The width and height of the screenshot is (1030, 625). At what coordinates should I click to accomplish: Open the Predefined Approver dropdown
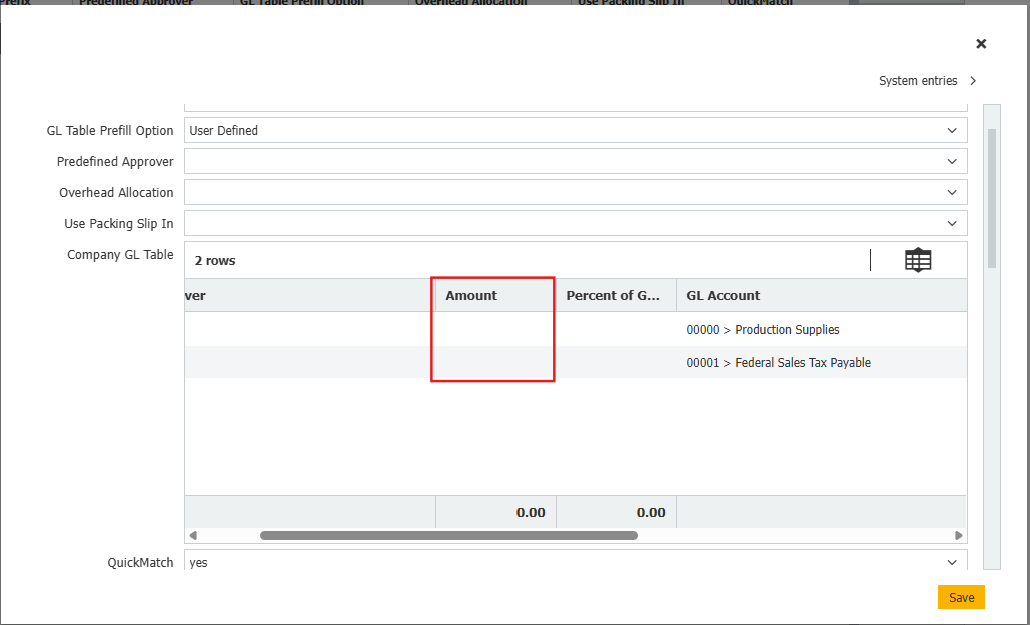click(x=575, y=162)
